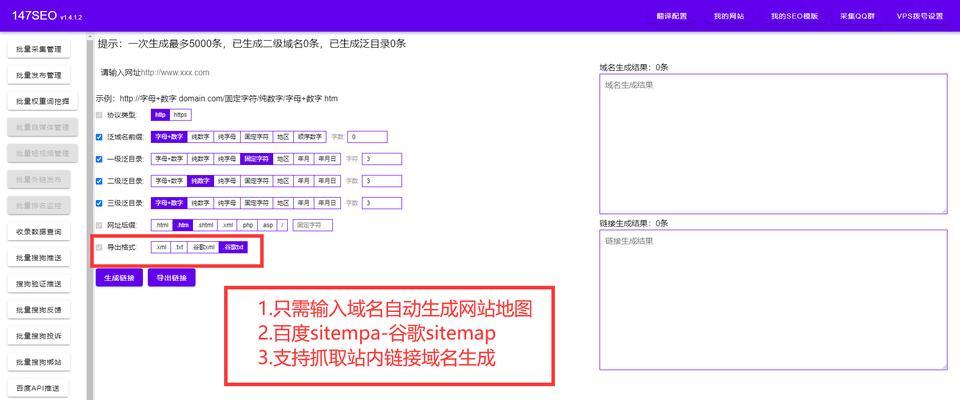The image size is (960, 400).
Task: Click inside the 链接生成结果 textarea
Action: [773, 300]
